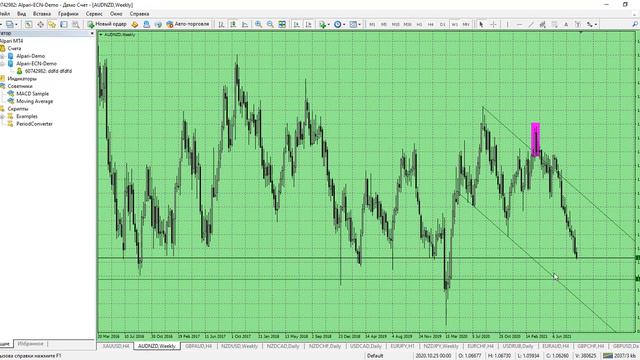Close the Navigator panel with X
The image size is (640, 360).
click(92, 33)
